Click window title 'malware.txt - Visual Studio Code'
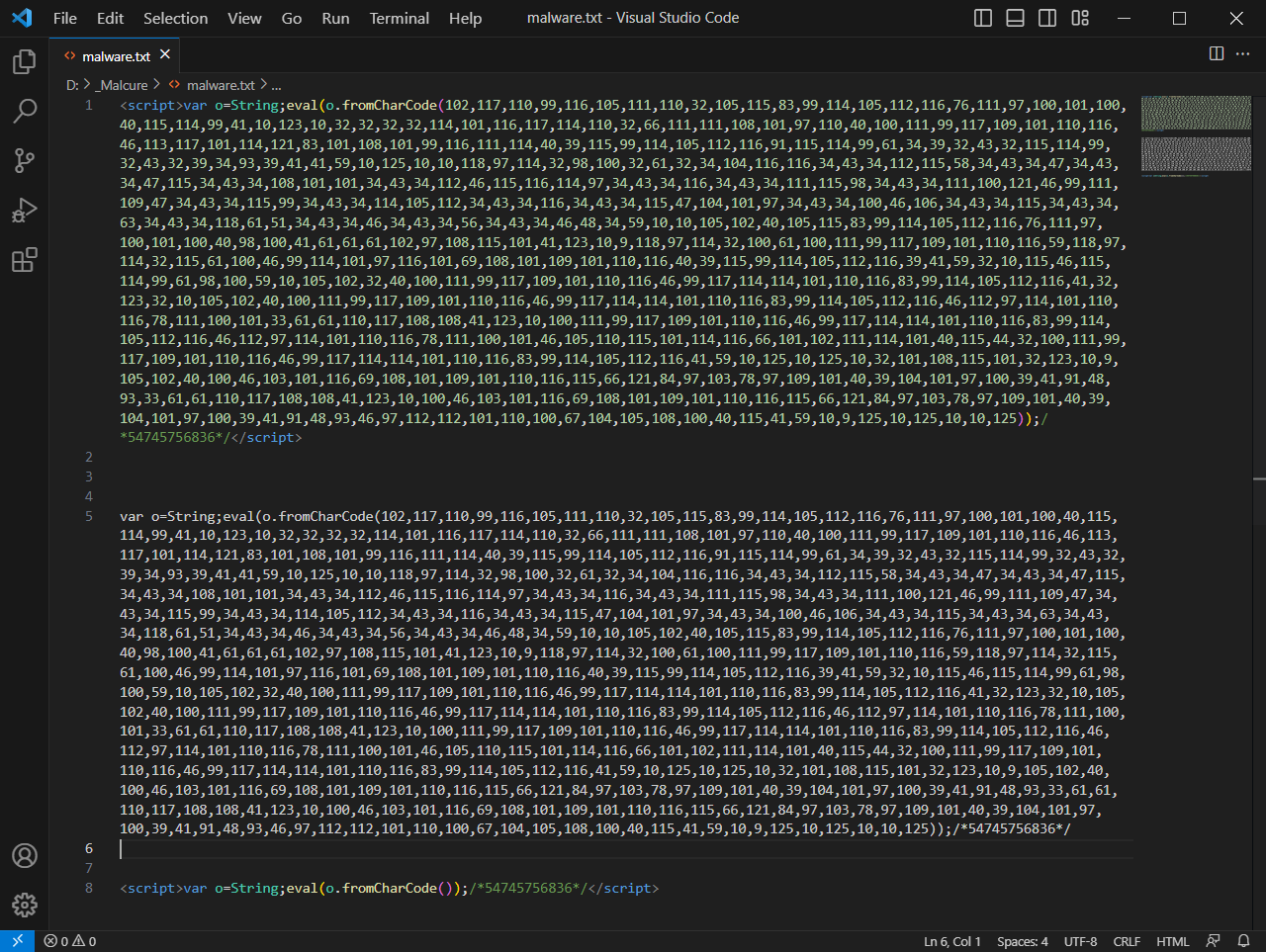Viewport: 1266px width, 952px height. 633,18
